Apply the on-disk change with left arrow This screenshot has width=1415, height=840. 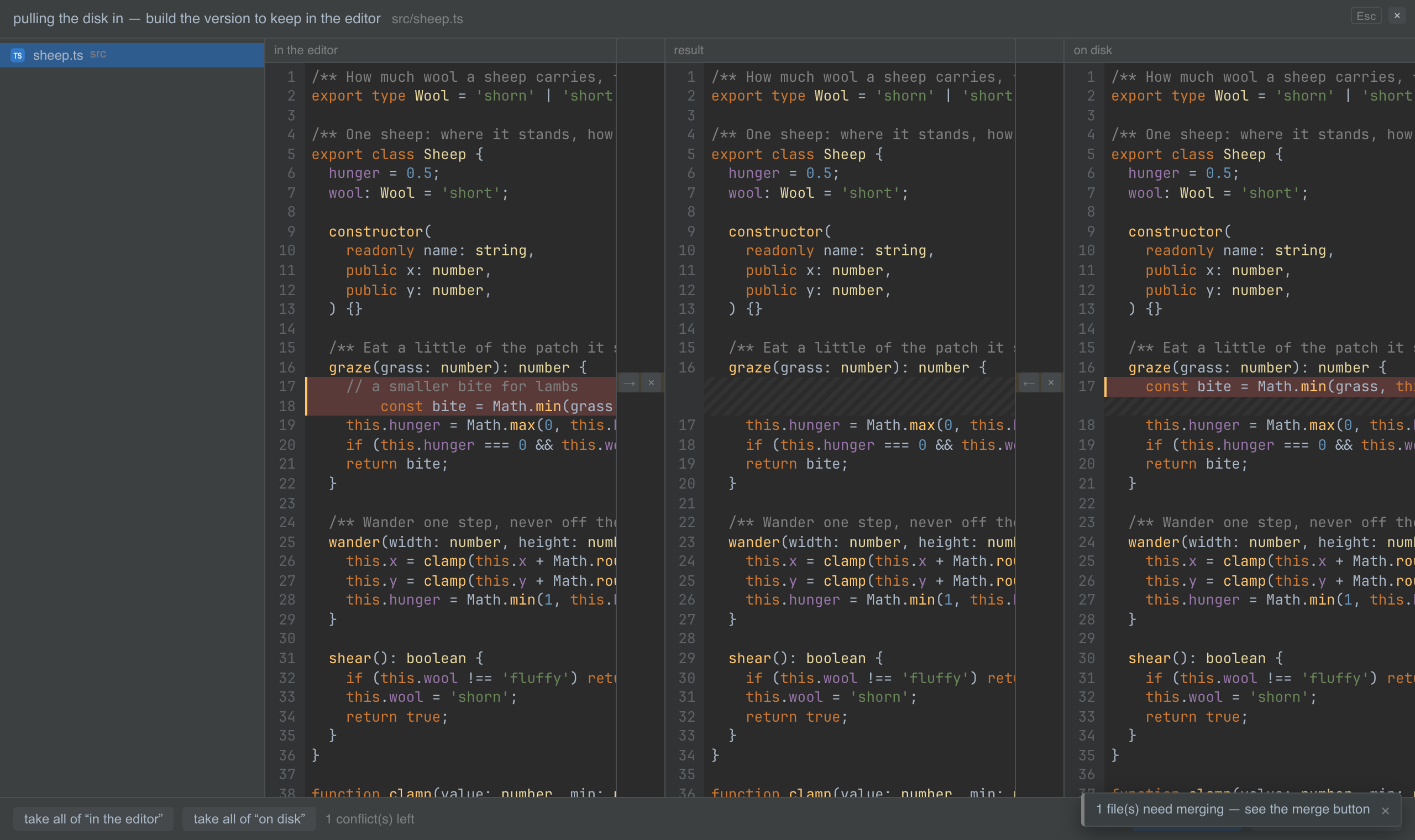click(1029, 383)
